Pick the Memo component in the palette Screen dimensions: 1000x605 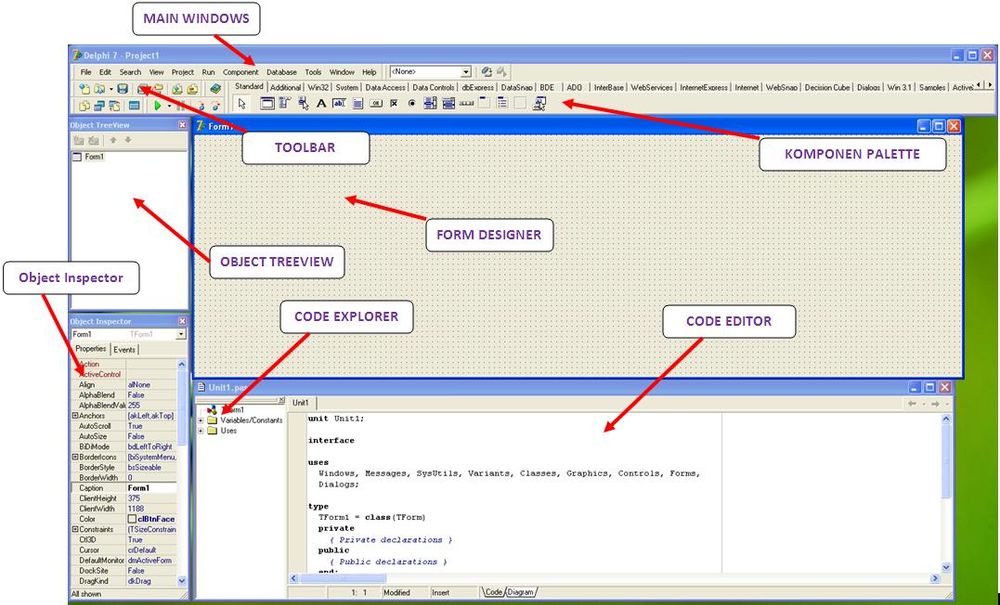click(x=358, y=103)
